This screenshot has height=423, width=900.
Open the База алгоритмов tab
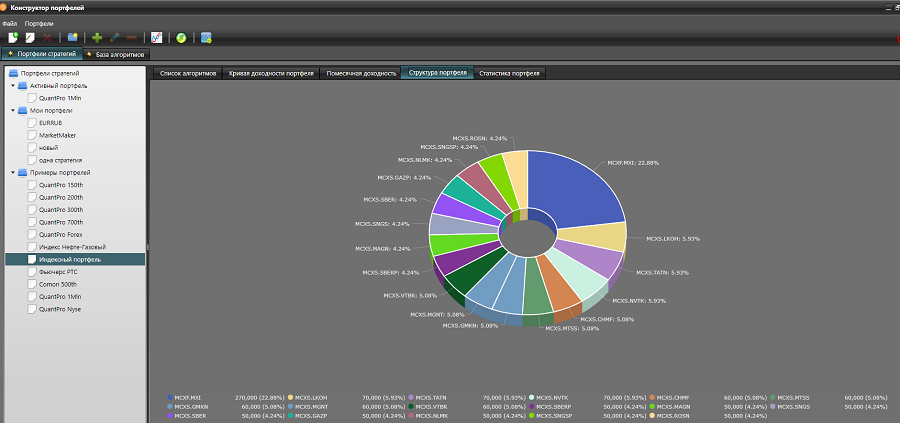[115, 54]
